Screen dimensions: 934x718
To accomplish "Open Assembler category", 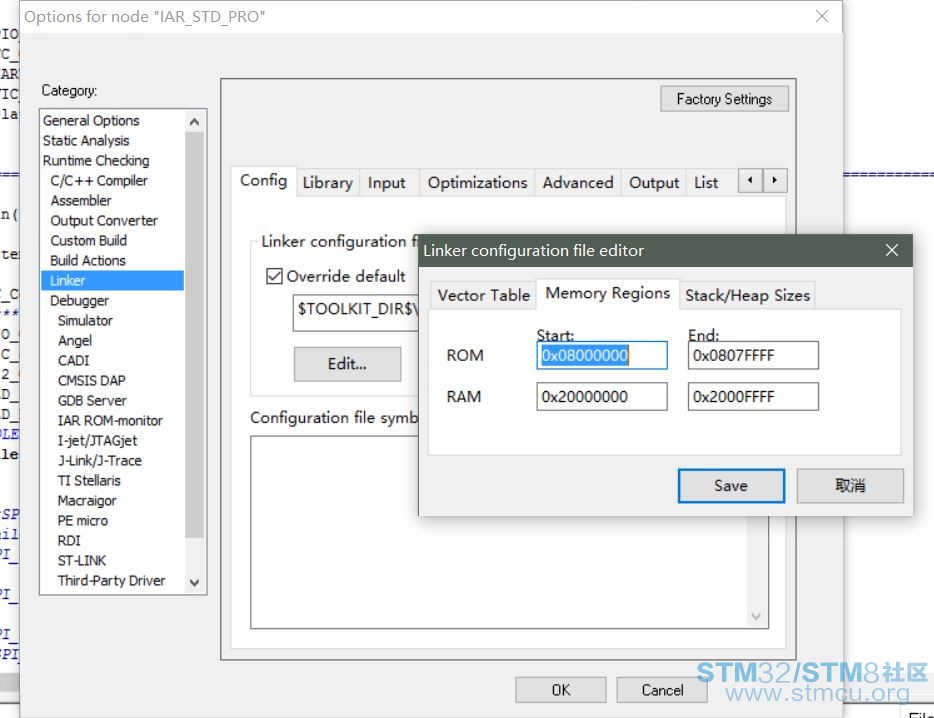I will [x=80, y=200].
